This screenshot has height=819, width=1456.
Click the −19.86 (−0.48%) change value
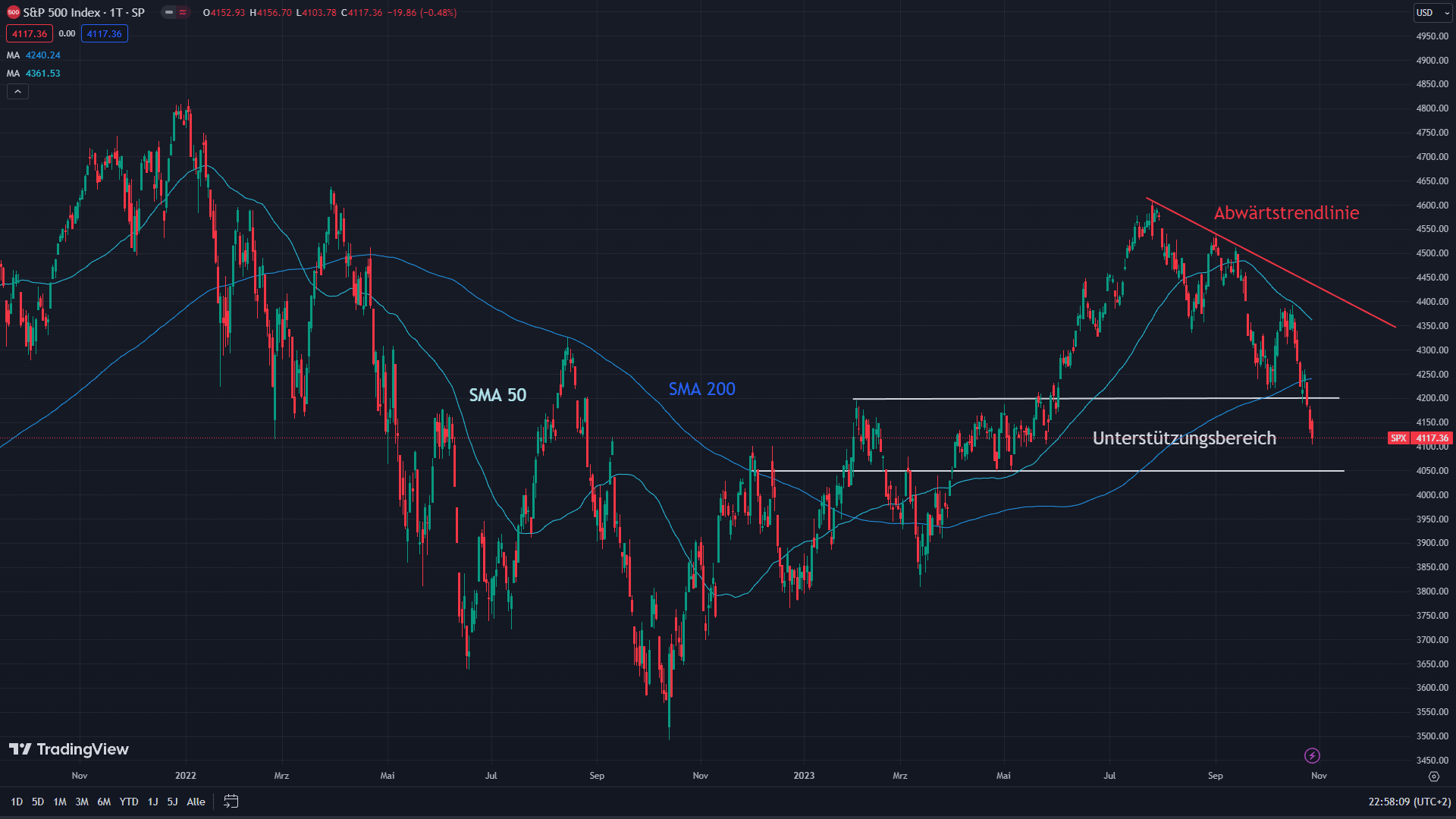[422, 13]
